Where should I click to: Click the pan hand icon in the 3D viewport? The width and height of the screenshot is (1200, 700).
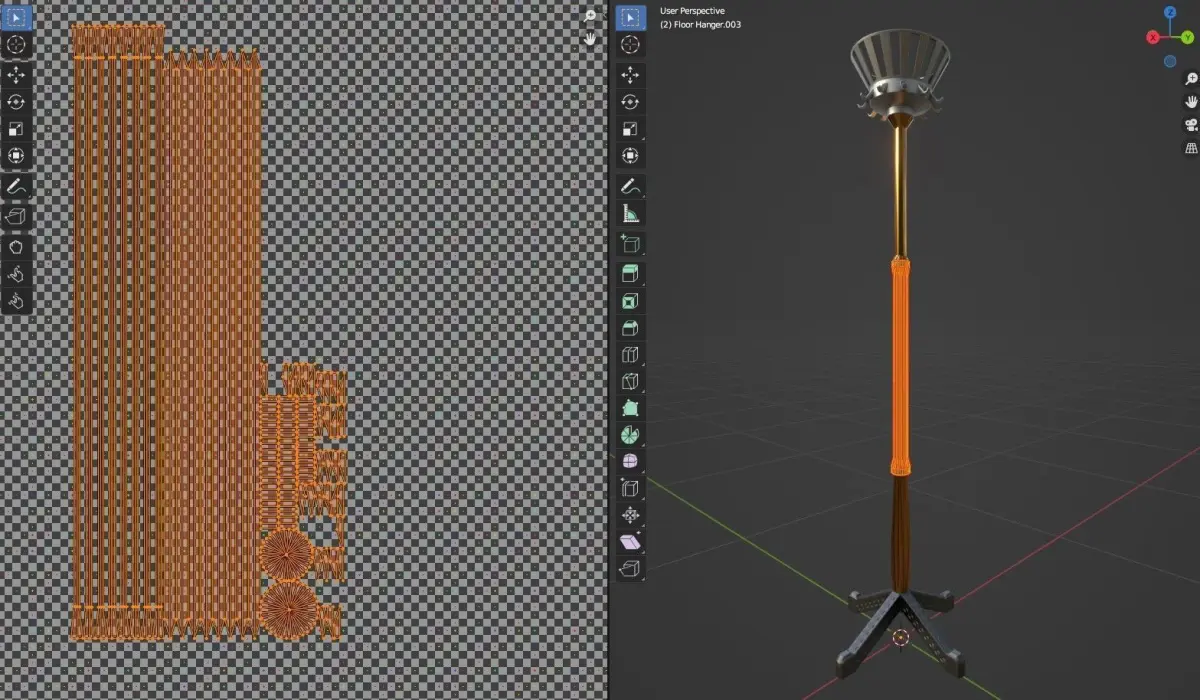1191,101
